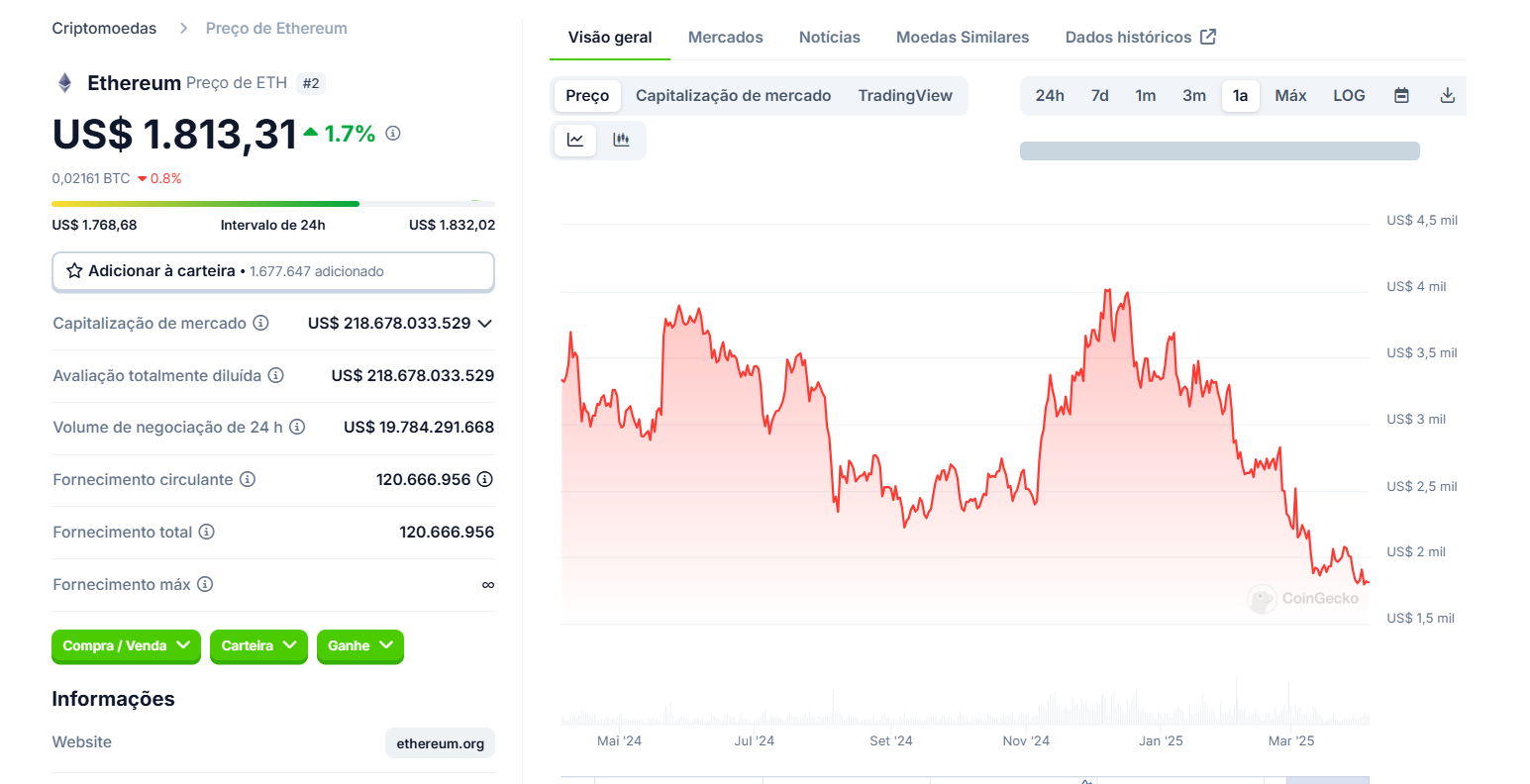Go to the Criptomoedas breadcrumb

[104, 29]
